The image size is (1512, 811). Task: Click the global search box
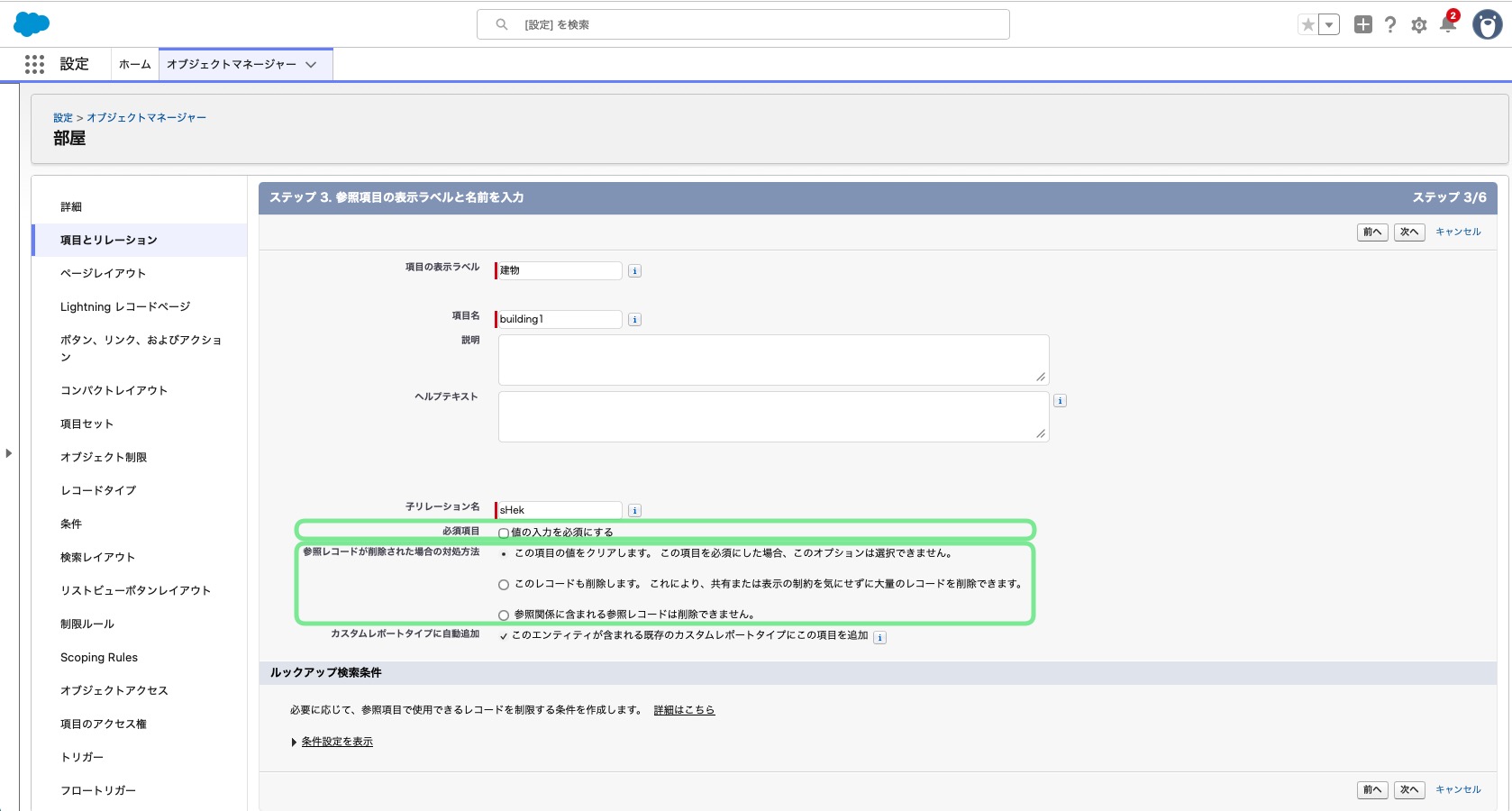click(743, 24)
